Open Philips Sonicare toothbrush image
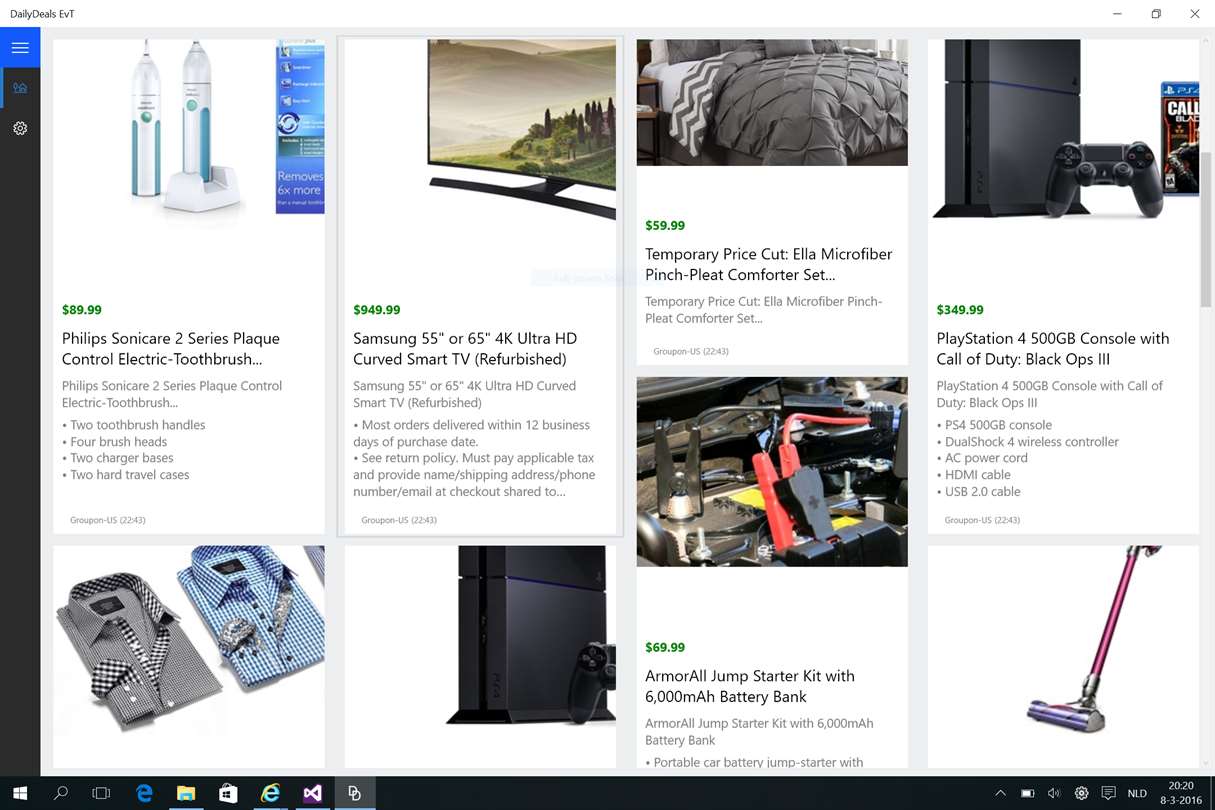The height and width of the screenshot is (810, 1215). [189, 127]
